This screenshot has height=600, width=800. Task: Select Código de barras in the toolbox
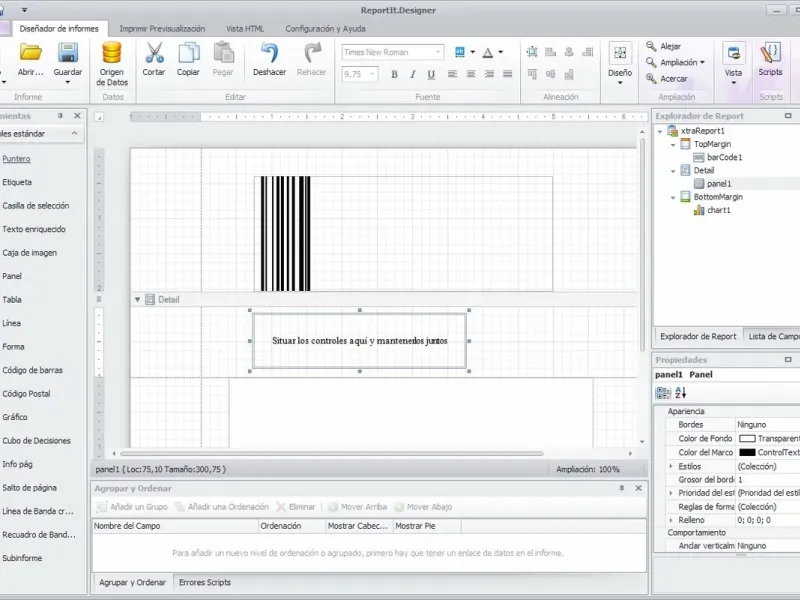tap(32, 370)
